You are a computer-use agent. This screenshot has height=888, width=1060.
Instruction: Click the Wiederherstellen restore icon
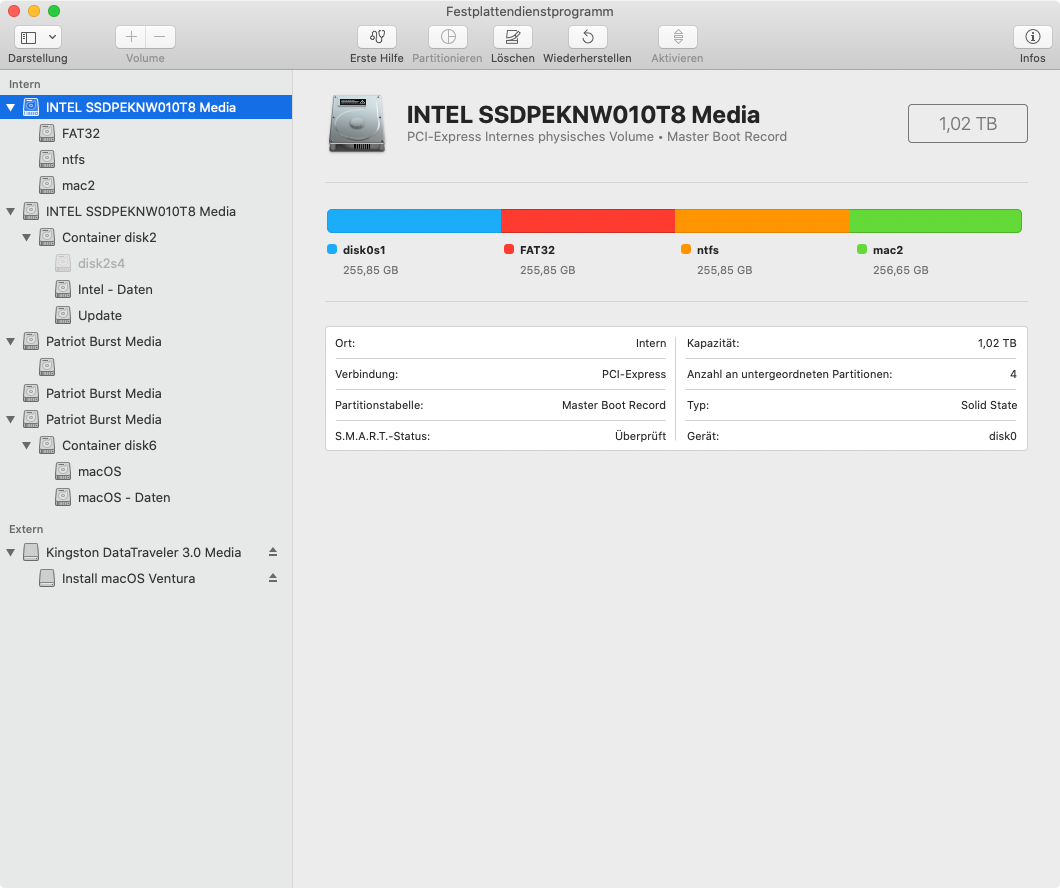[x=587, y=37]
